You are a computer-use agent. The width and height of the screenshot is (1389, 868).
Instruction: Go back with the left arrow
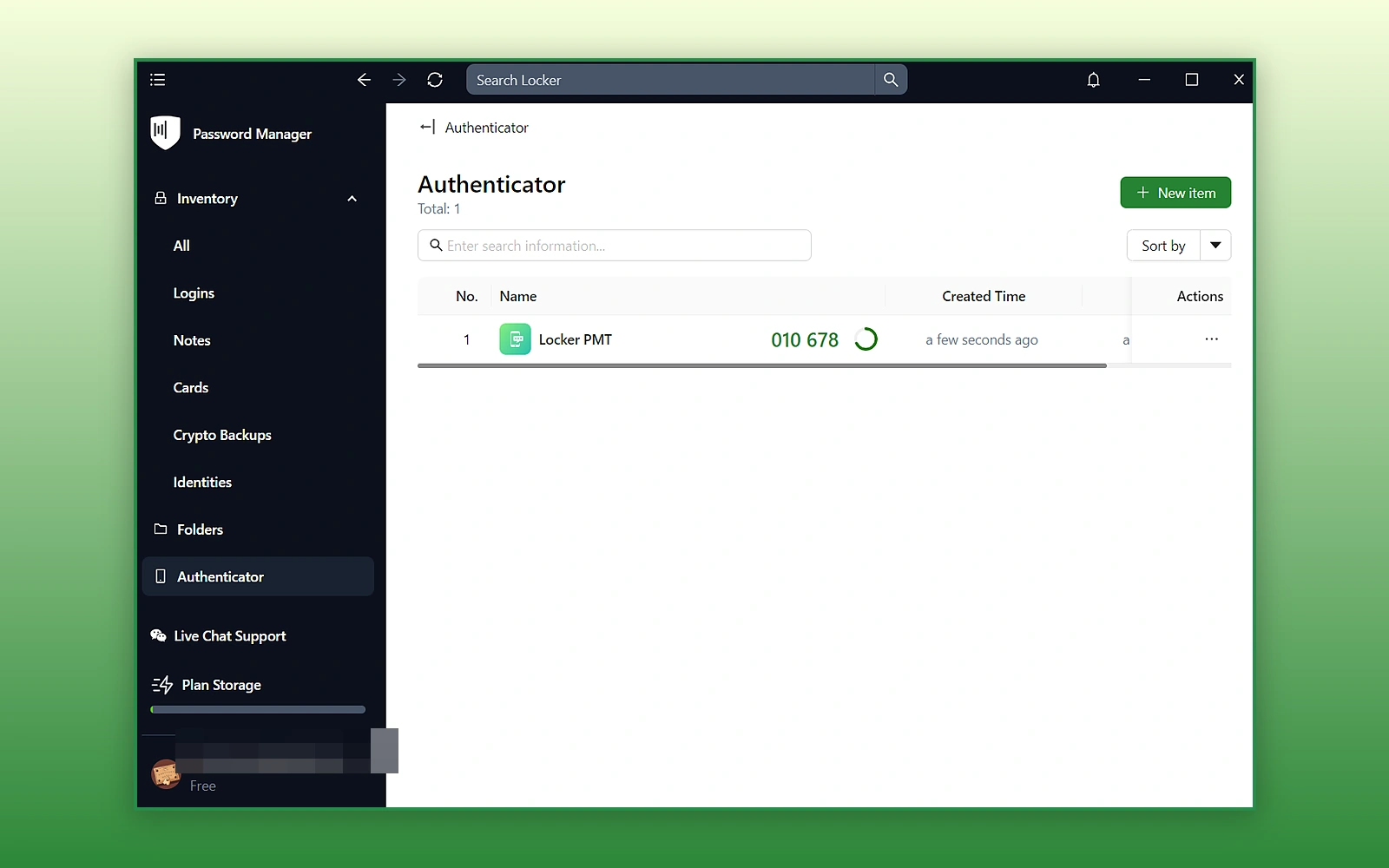point(364,80)
